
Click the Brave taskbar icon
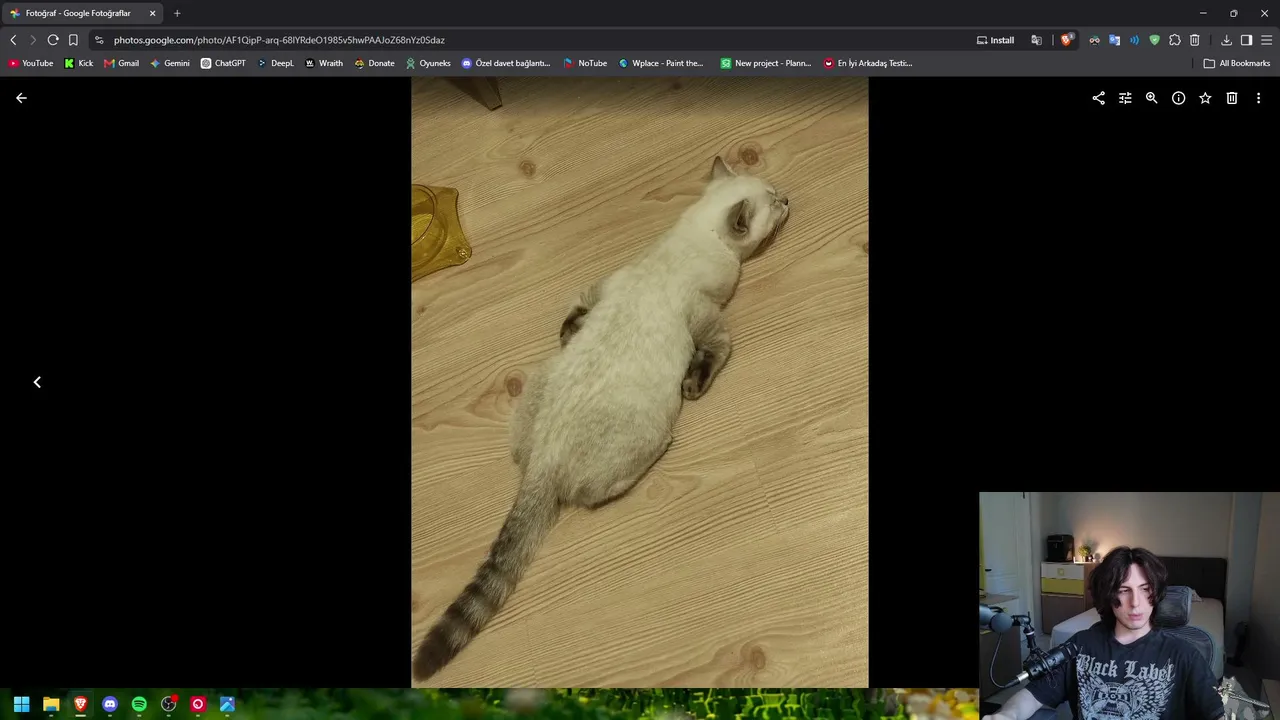click(80, 704)
